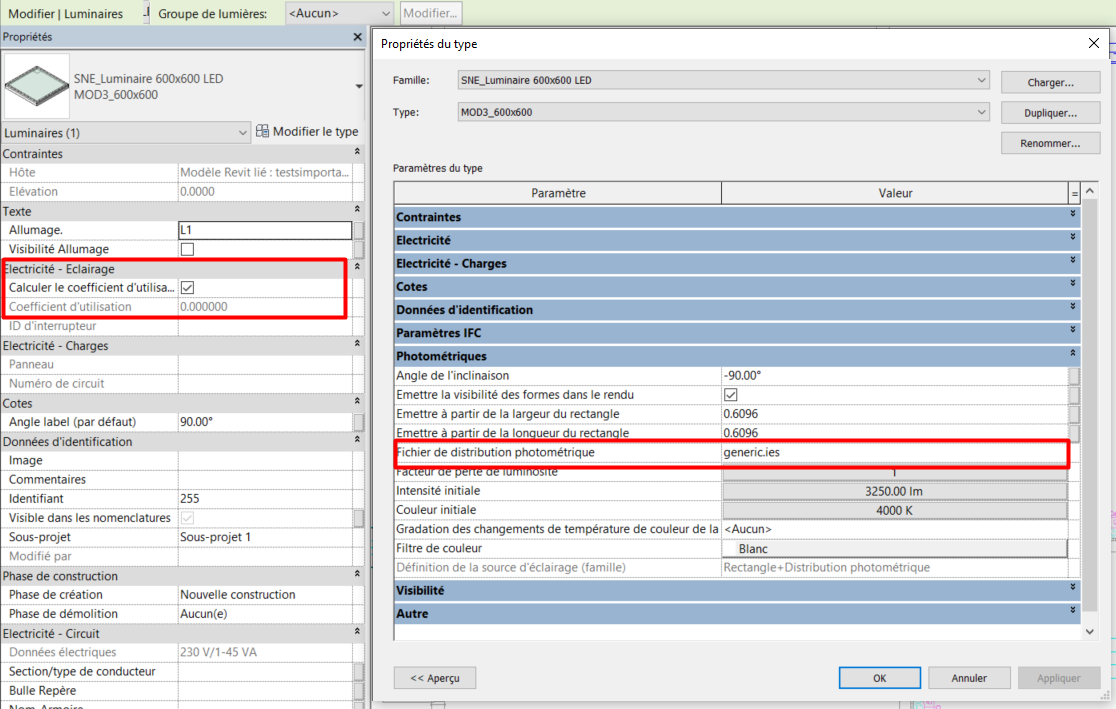Click the Charger button
1116x709 pixels.
[1049, 81]
